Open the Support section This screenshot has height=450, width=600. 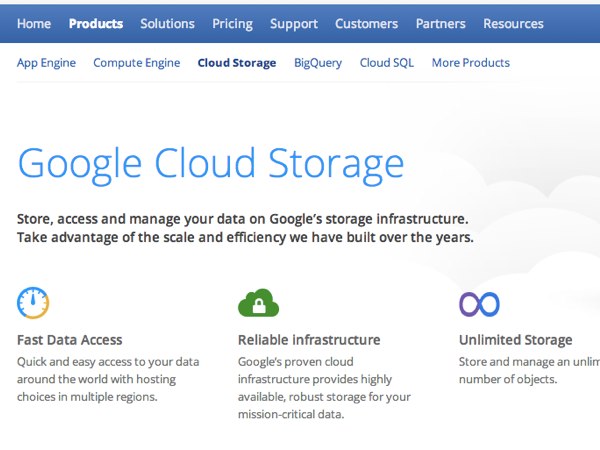pos(294,24)
